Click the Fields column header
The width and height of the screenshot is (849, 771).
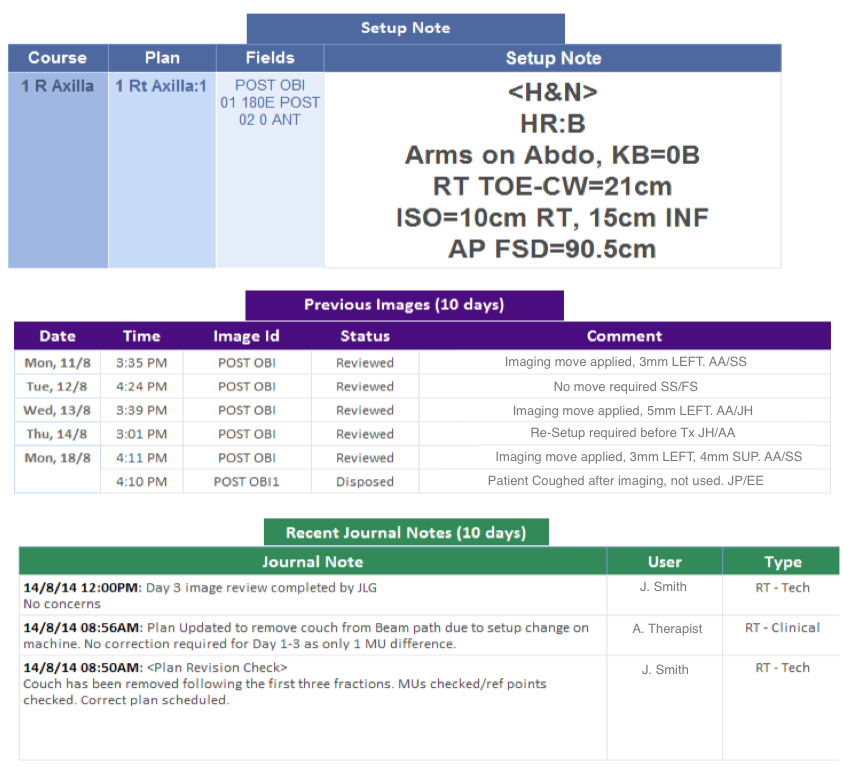(x=270, y=58)
